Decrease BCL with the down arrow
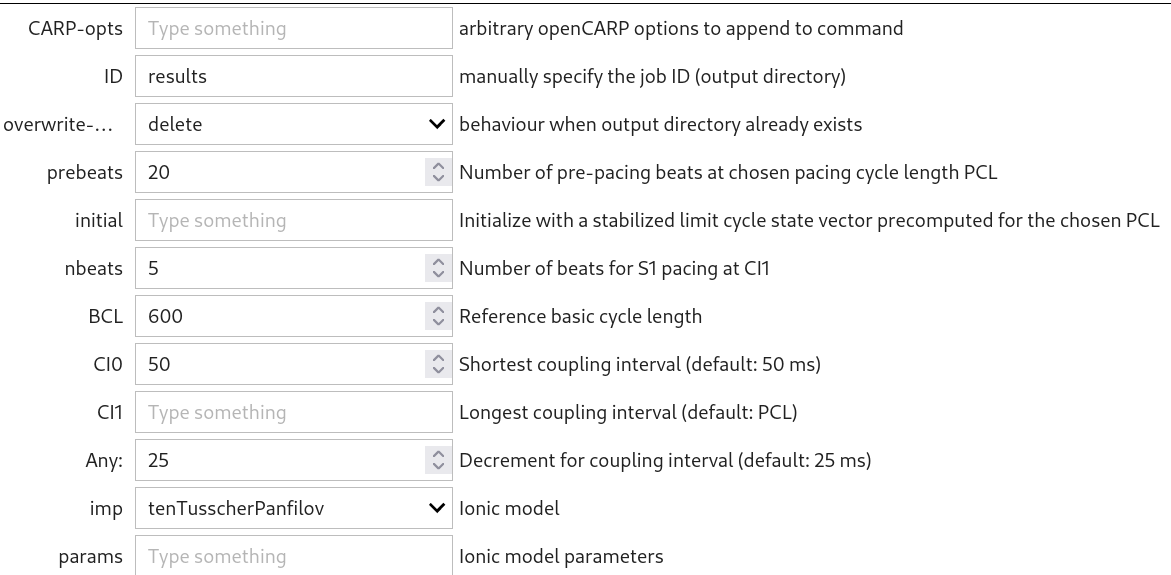This screenshot has height=575, width=1171. point(438,323)
